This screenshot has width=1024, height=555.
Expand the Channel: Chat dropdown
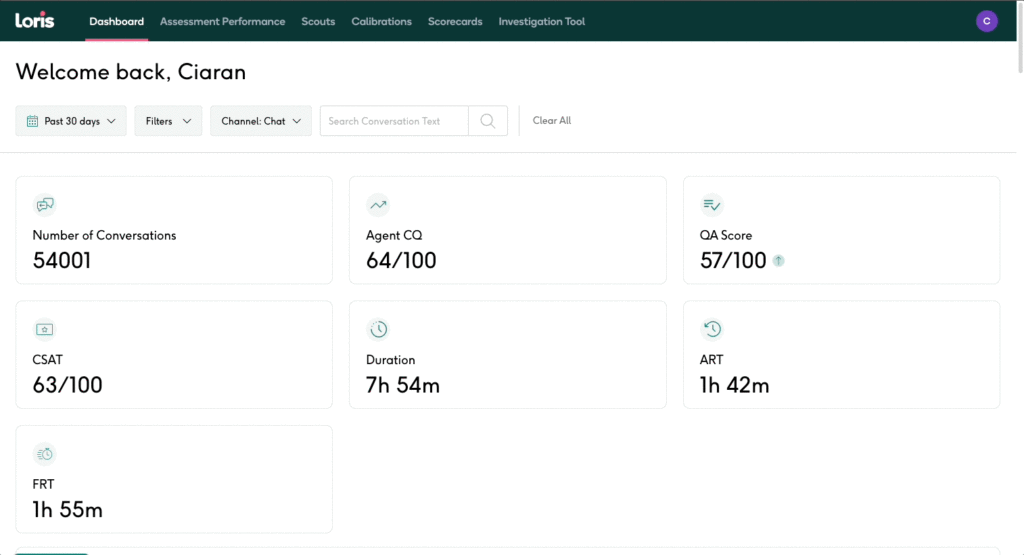261,121
